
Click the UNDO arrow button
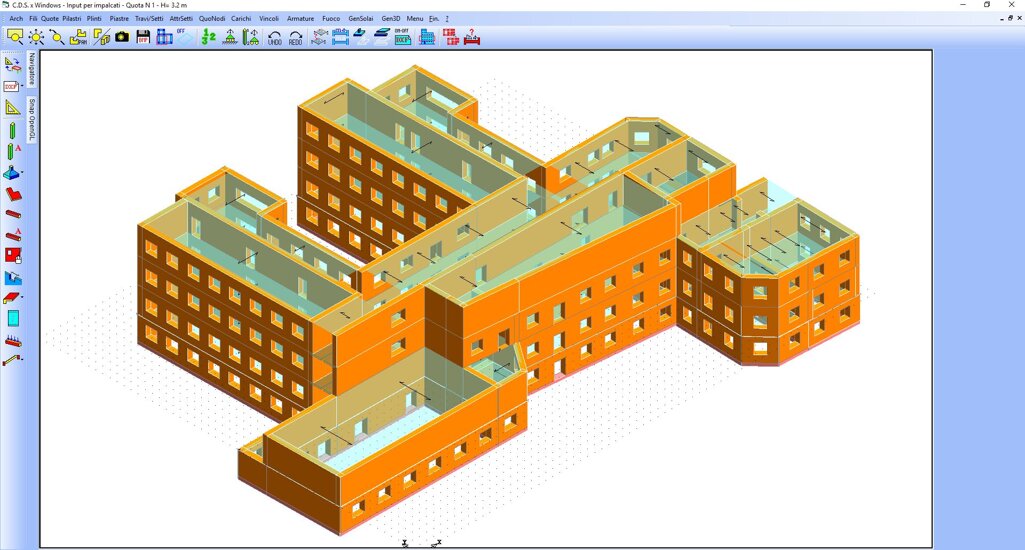[x=274, y=38]
